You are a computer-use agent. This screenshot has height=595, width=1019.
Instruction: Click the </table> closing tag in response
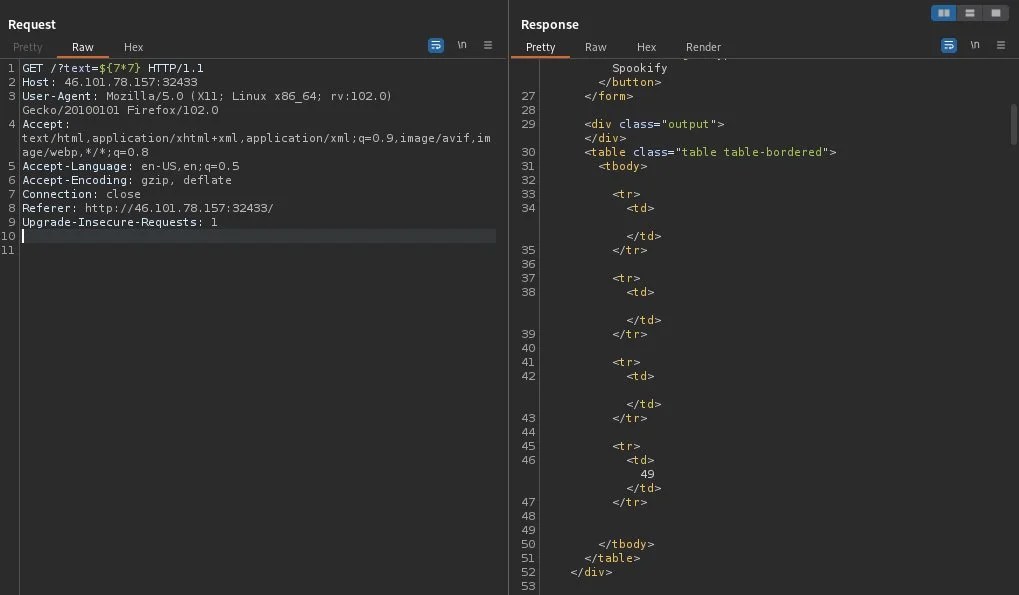tap(612, 558)
